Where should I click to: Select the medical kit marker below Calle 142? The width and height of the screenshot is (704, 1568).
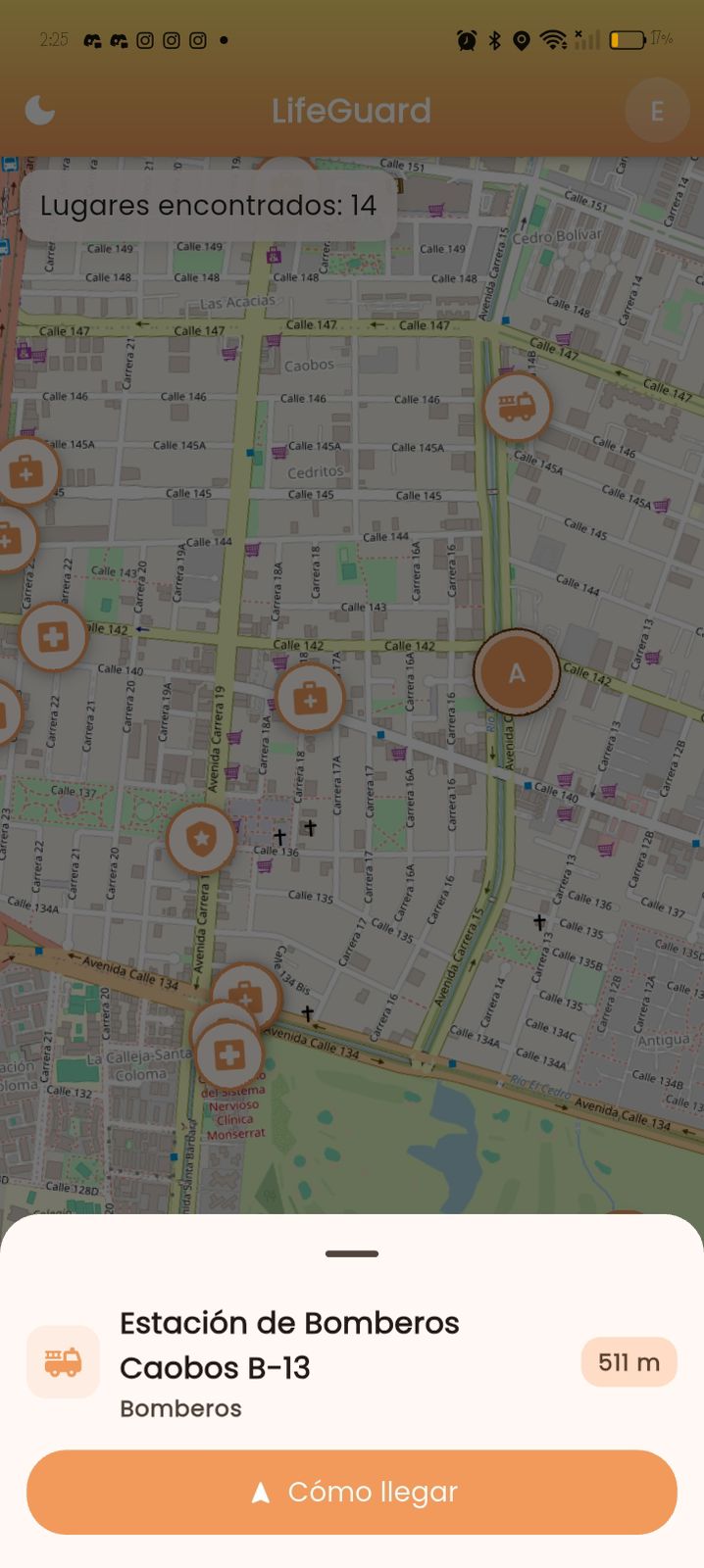(x=310, y=699)
